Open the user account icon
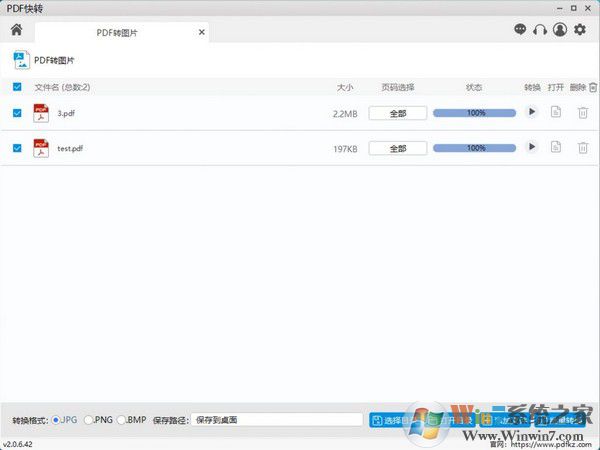The width and height of the screenshot is (600, 450). 560,29
